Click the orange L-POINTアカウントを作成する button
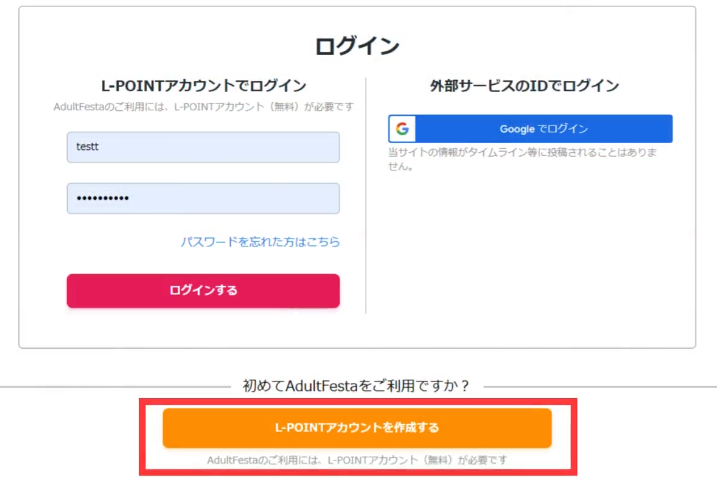Screen dimensions: 717x478 pyautogui.click(x=357, y=428)
